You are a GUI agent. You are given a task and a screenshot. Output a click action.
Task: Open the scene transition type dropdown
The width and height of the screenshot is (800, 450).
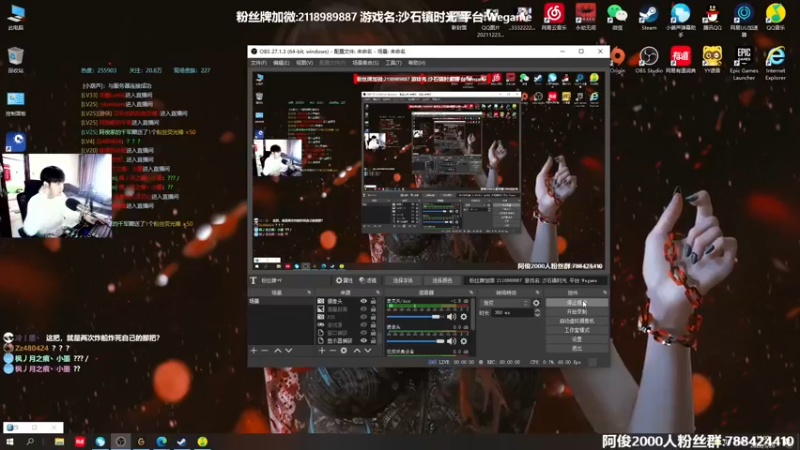click(x=505, y=303)
